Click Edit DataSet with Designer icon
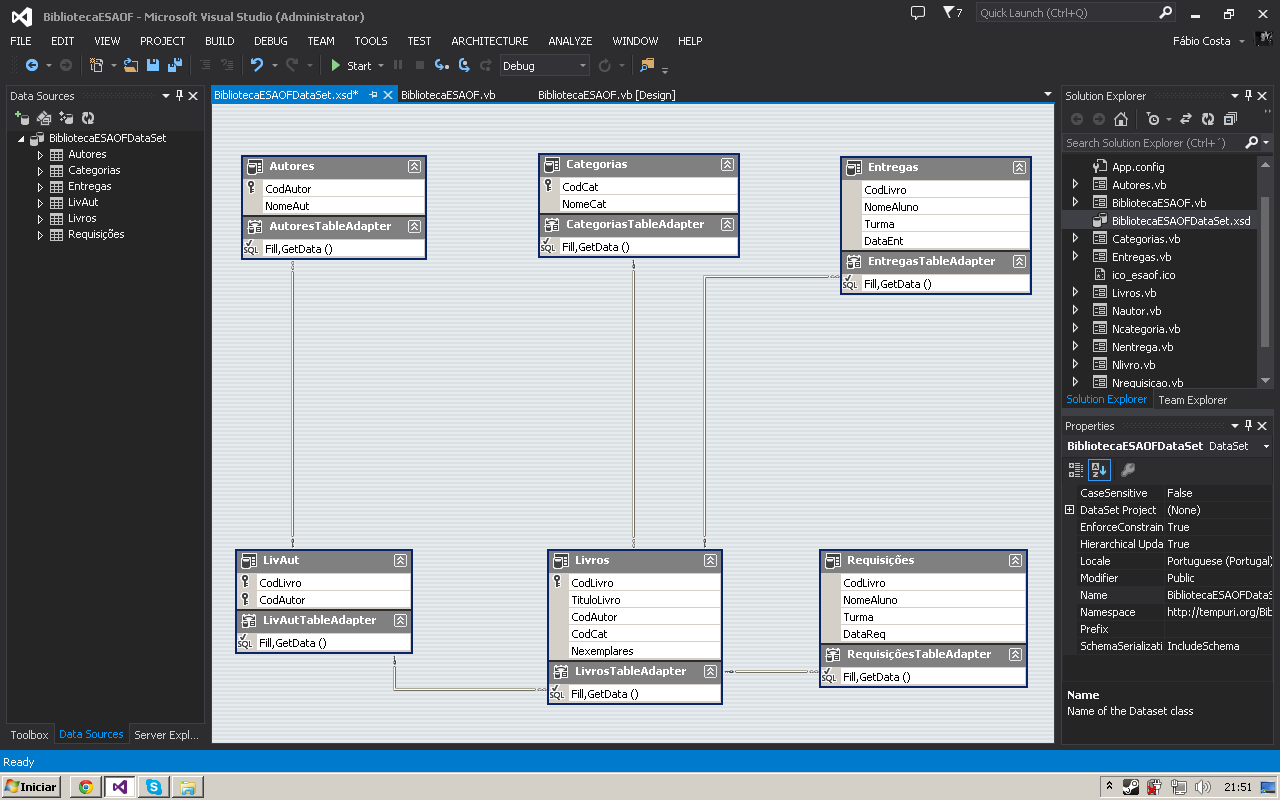The height and width of the screenshot is (800, 1280). pos(44,118)
